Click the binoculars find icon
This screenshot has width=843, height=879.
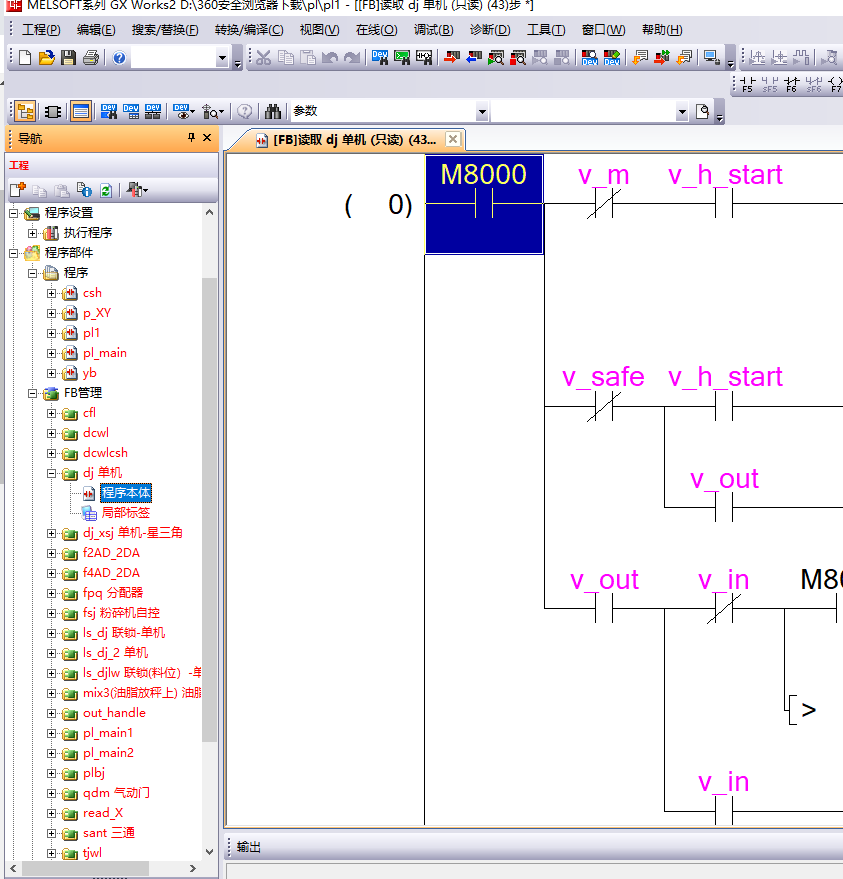click(x=273, y=111)
